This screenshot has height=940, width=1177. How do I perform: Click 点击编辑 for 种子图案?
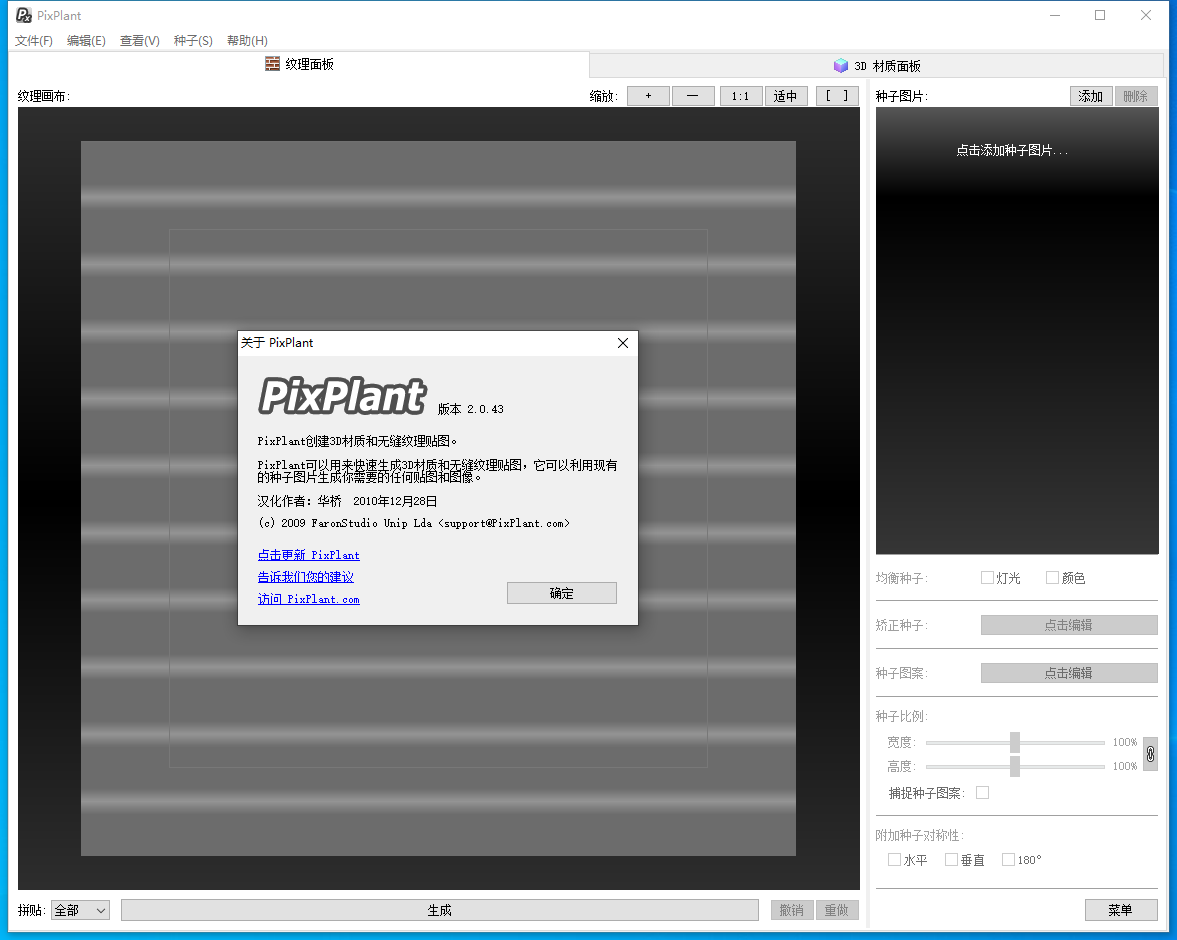click(x=1069, y=673)
